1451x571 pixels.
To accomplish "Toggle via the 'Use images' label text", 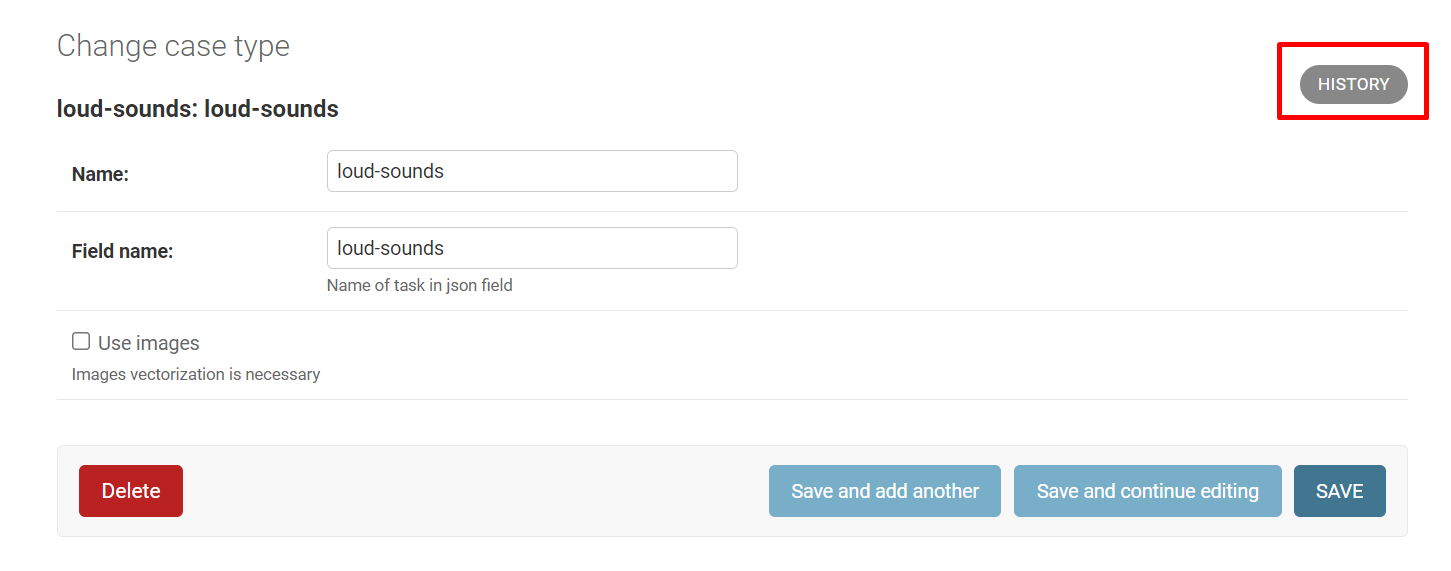I will click(149, 343).
